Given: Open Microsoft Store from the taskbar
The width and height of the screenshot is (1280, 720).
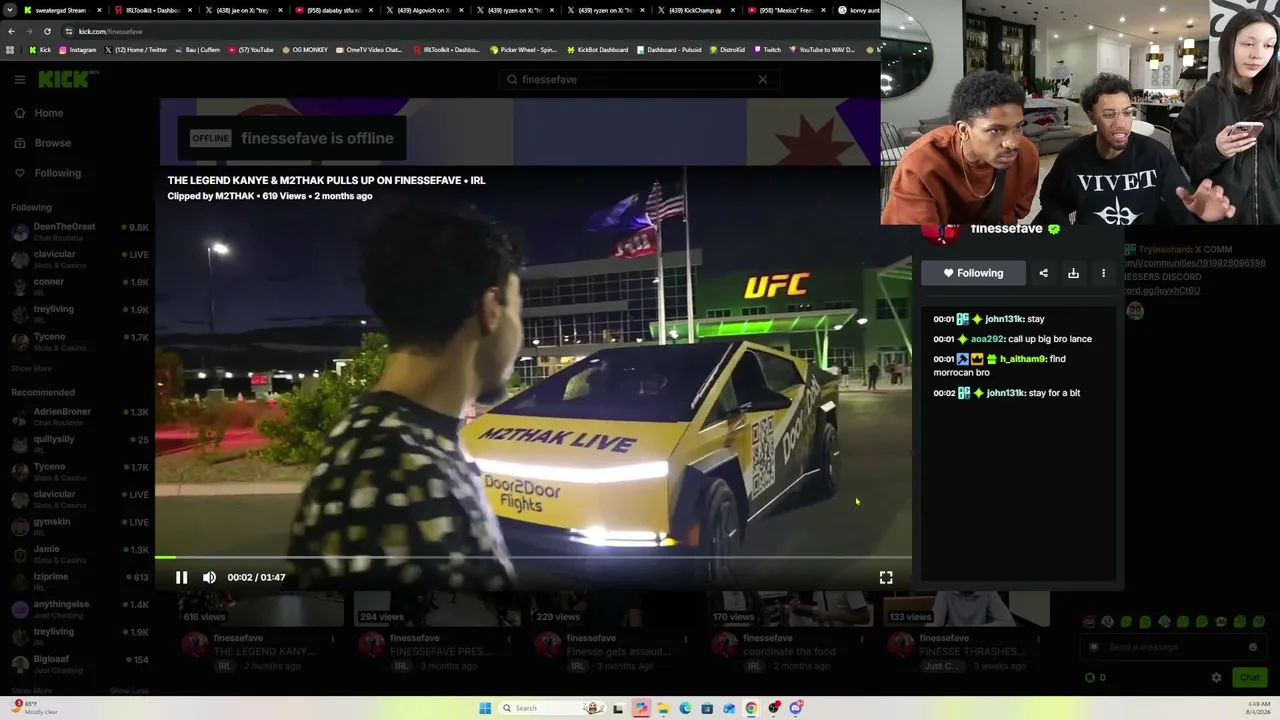Looking at the screenshot, I should tap(707, 708).
